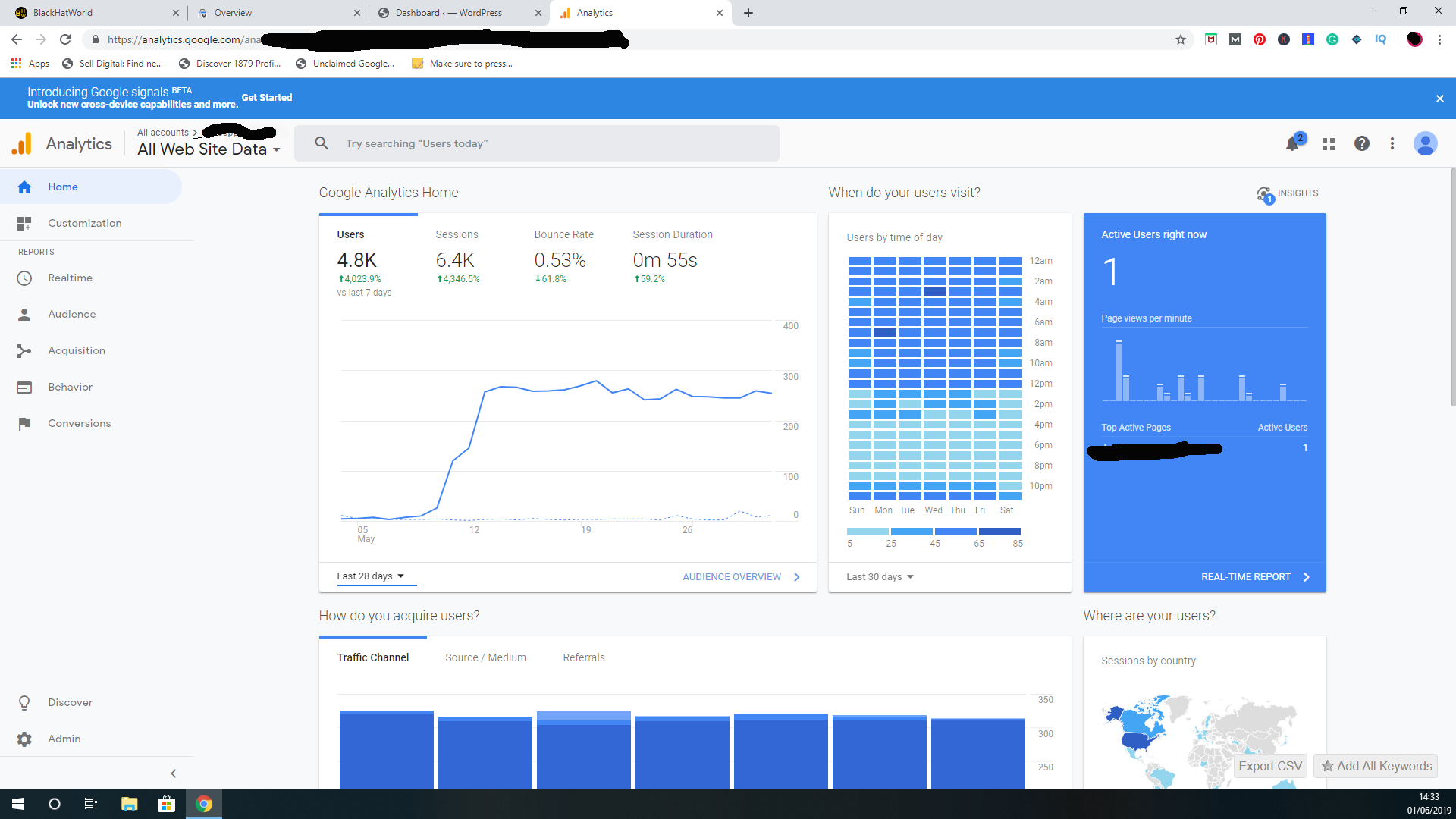The height and width of the screenshot is (819, 1456).
Task: Select the Sessions metric tab
Action: (x=457, y=258)
